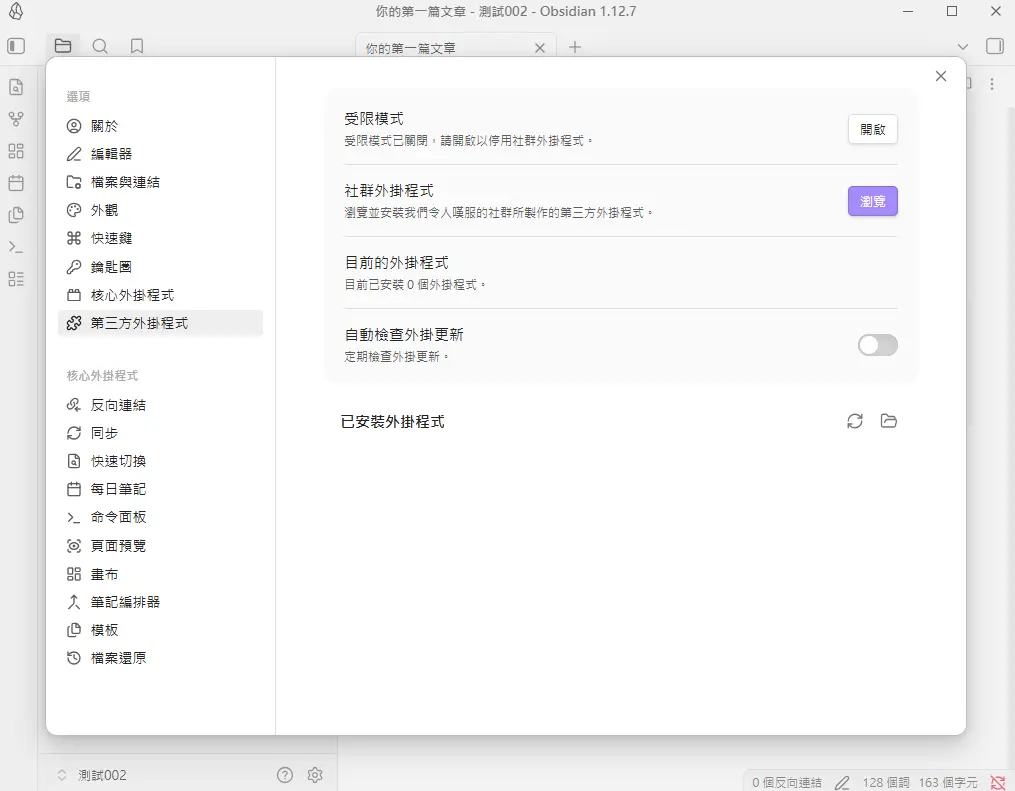1015x791 pixels.
Task: Close the settings dialog
Action: point(940,76)
